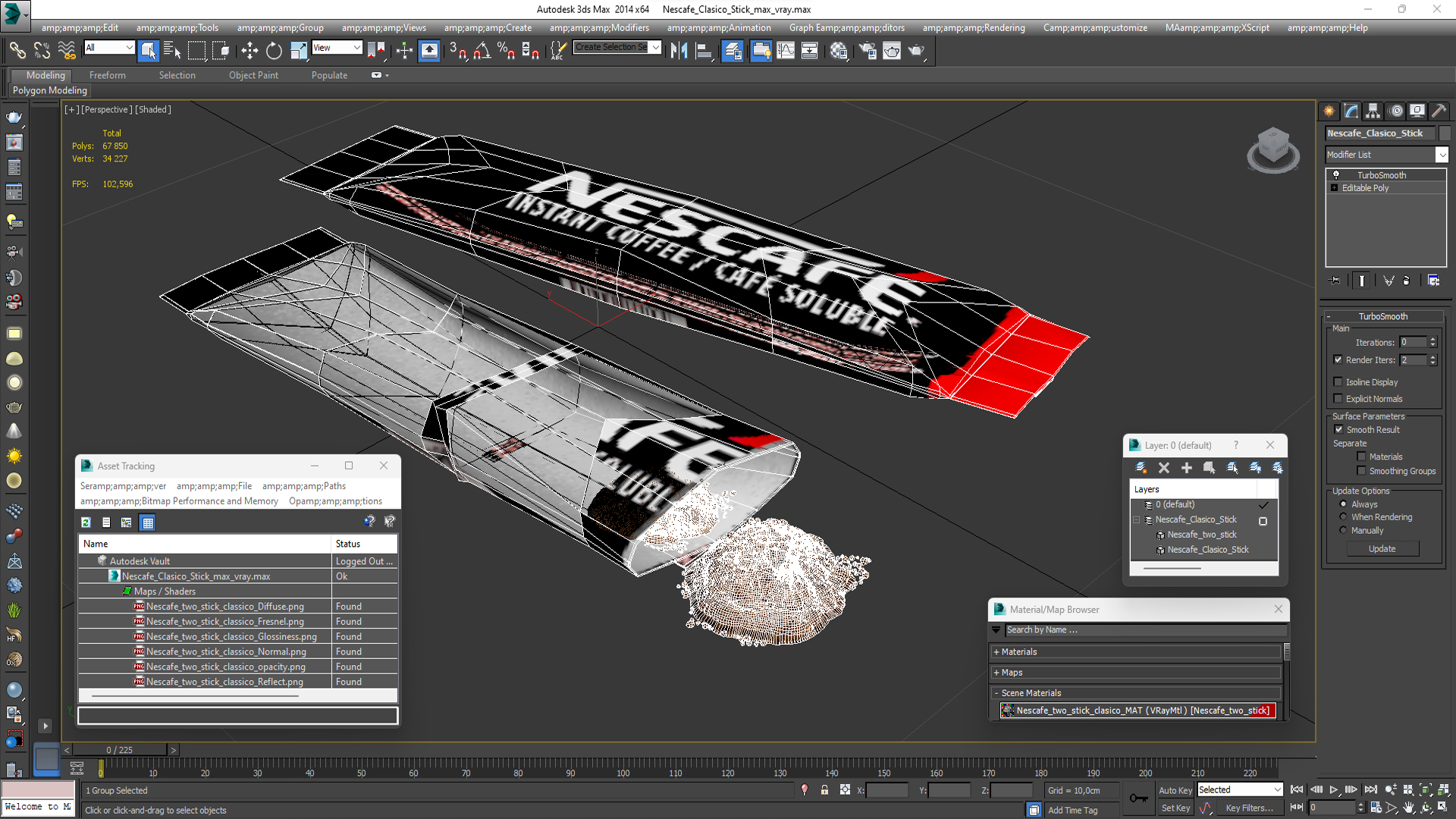Select the Manually update option
Viewport: 1456px width, 819px height.
coord(1343,530)
